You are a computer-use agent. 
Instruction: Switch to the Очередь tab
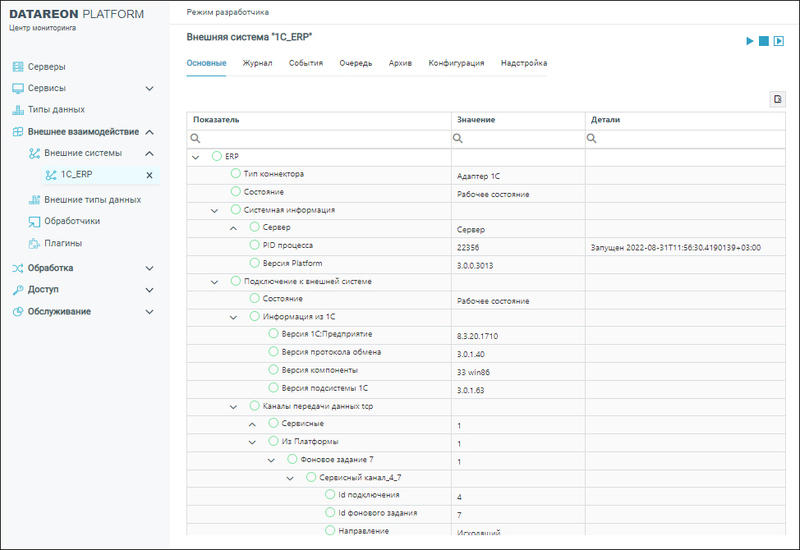click(356, 63)
